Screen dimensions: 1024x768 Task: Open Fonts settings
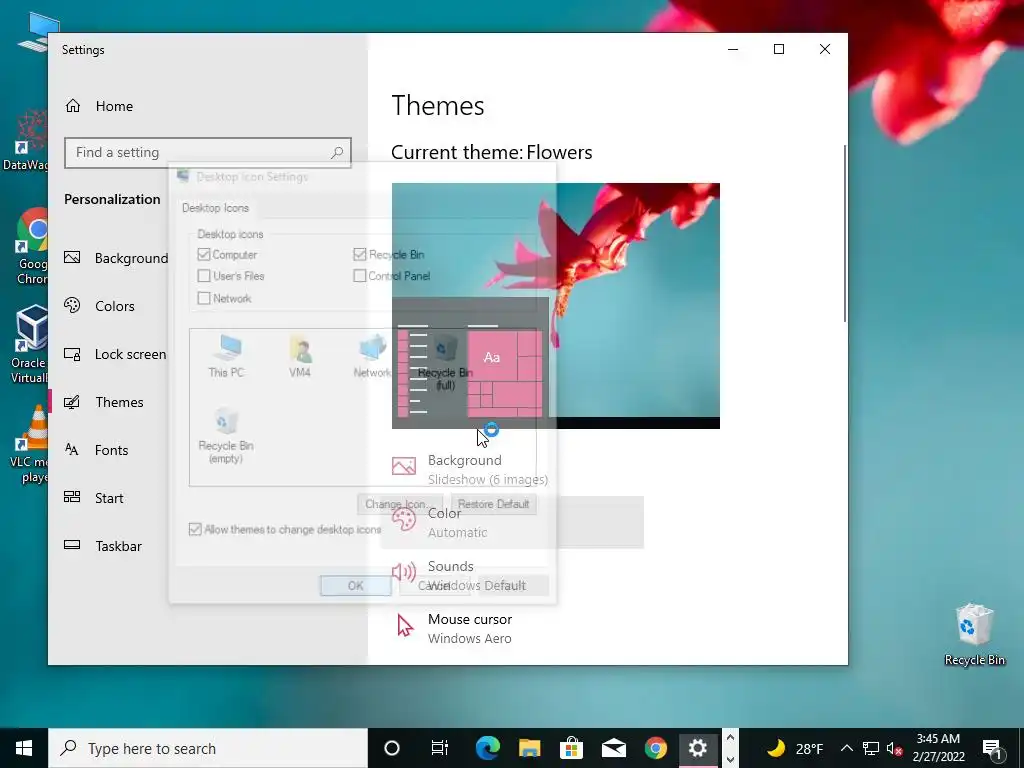(x=97, y=450)
